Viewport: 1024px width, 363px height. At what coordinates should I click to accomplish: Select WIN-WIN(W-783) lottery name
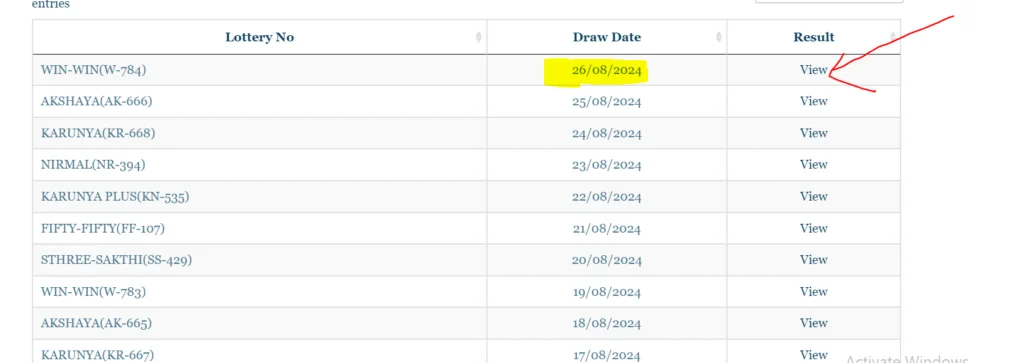[x=93, y=292]
